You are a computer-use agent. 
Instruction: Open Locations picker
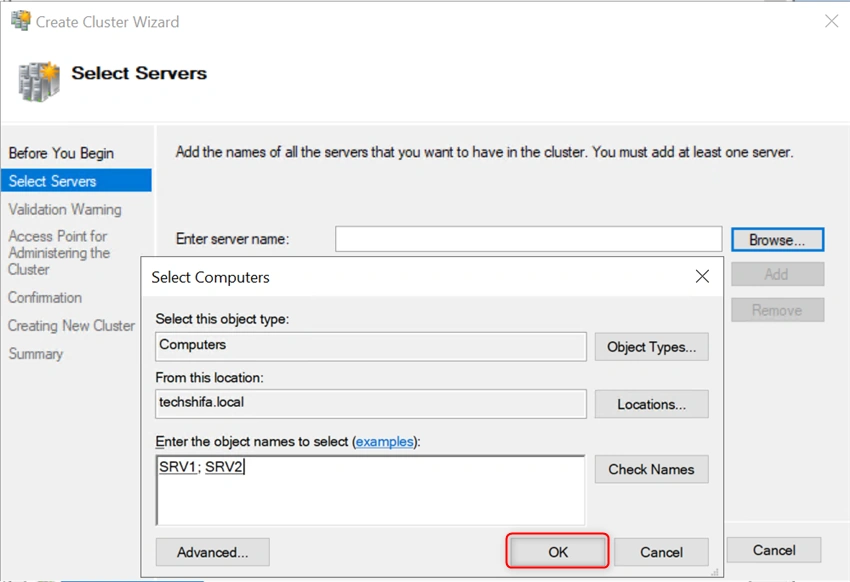651,404
